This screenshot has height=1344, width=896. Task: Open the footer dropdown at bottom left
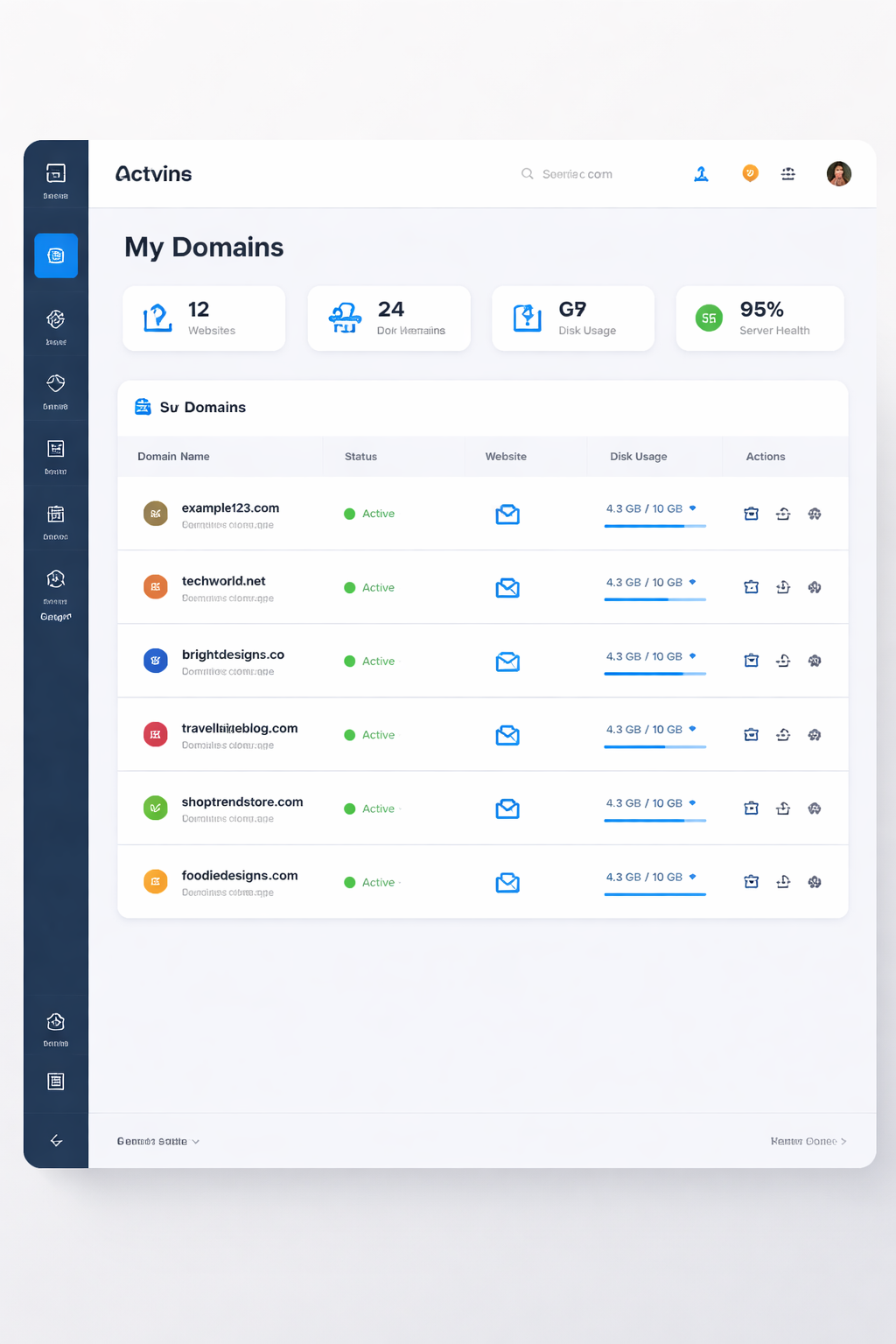point(158,1141)
